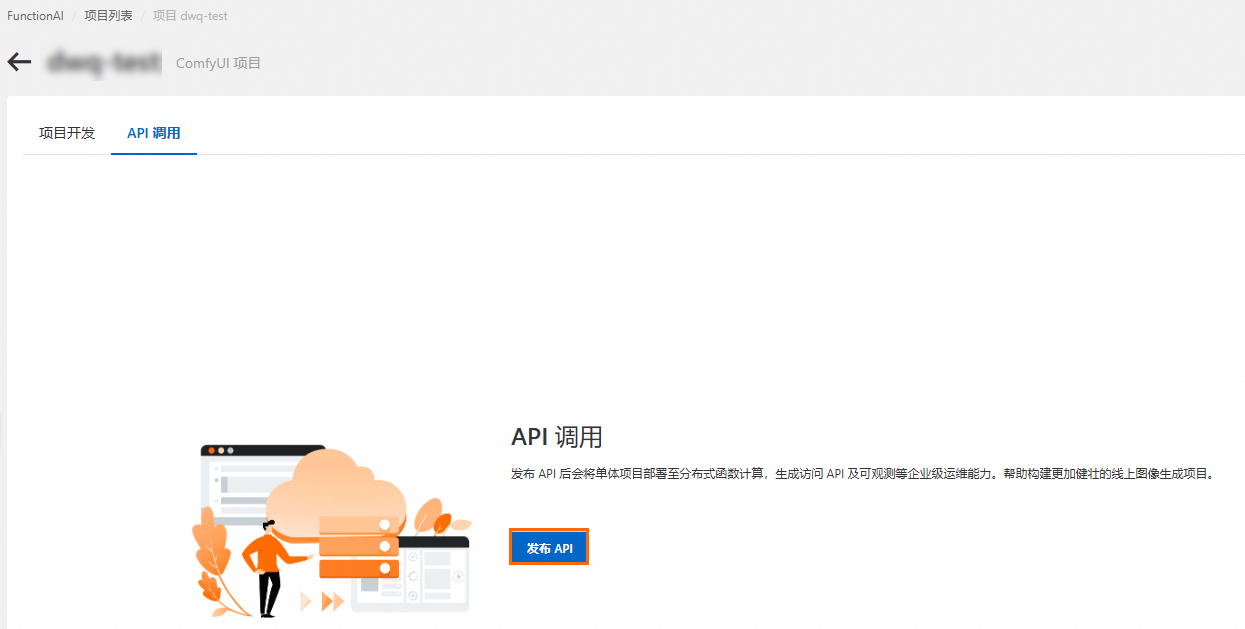Select the 项目 dwq-test breadcrumb
The width and height of the screenshot is (1245, 629).
tap(190, 16)
